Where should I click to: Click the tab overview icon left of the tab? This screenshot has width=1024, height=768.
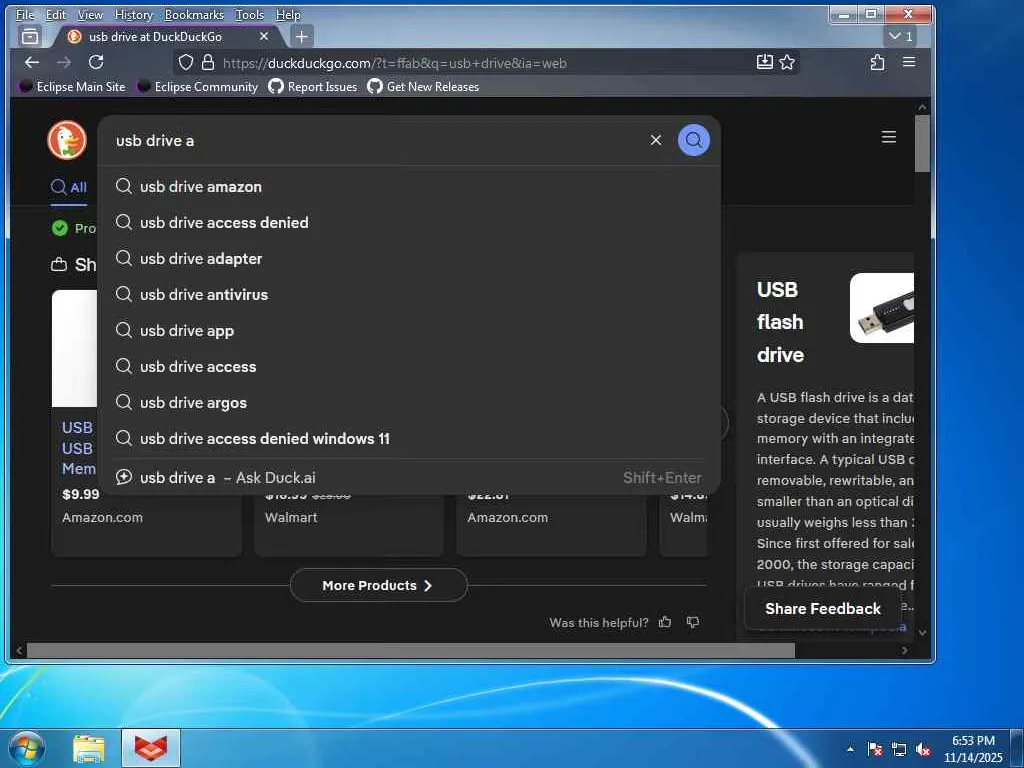pyautogui.click(x=30, y=37)
